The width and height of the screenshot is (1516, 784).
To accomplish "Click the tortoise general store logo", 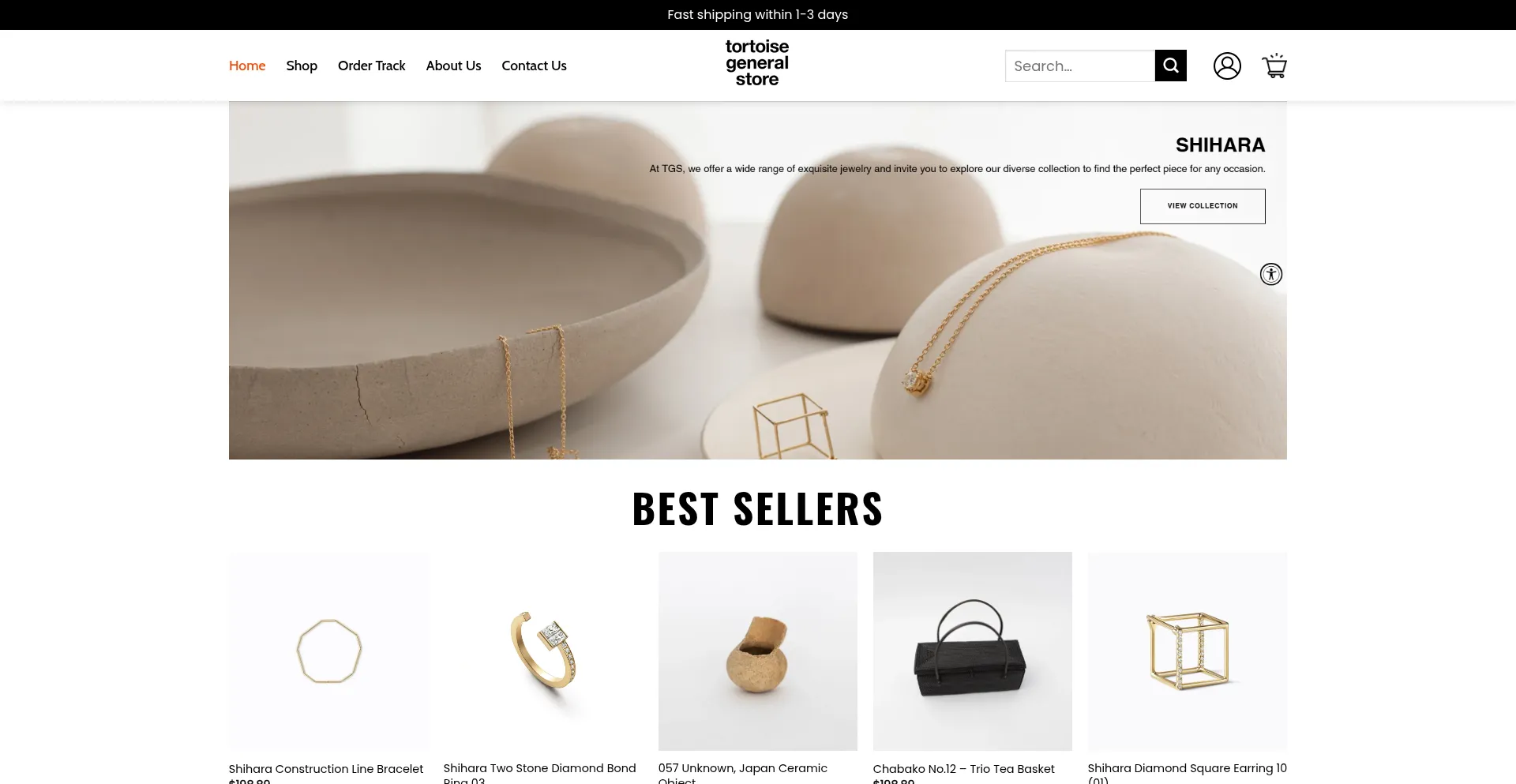I will coord(757,63).
